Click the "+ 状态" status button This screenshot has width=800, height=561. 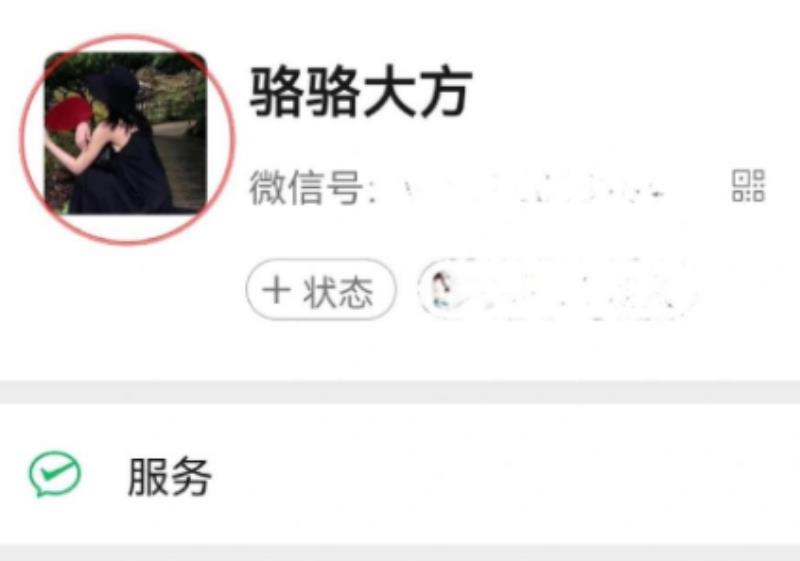click(321, 290)
